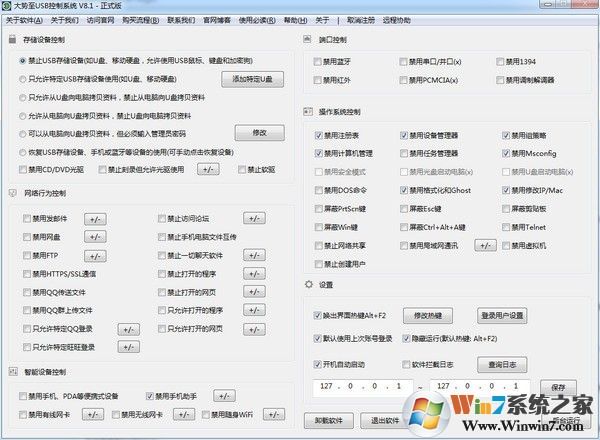Click the 智能设备控制 section icon
Screen dimensions: 600x440
[13, 371]
